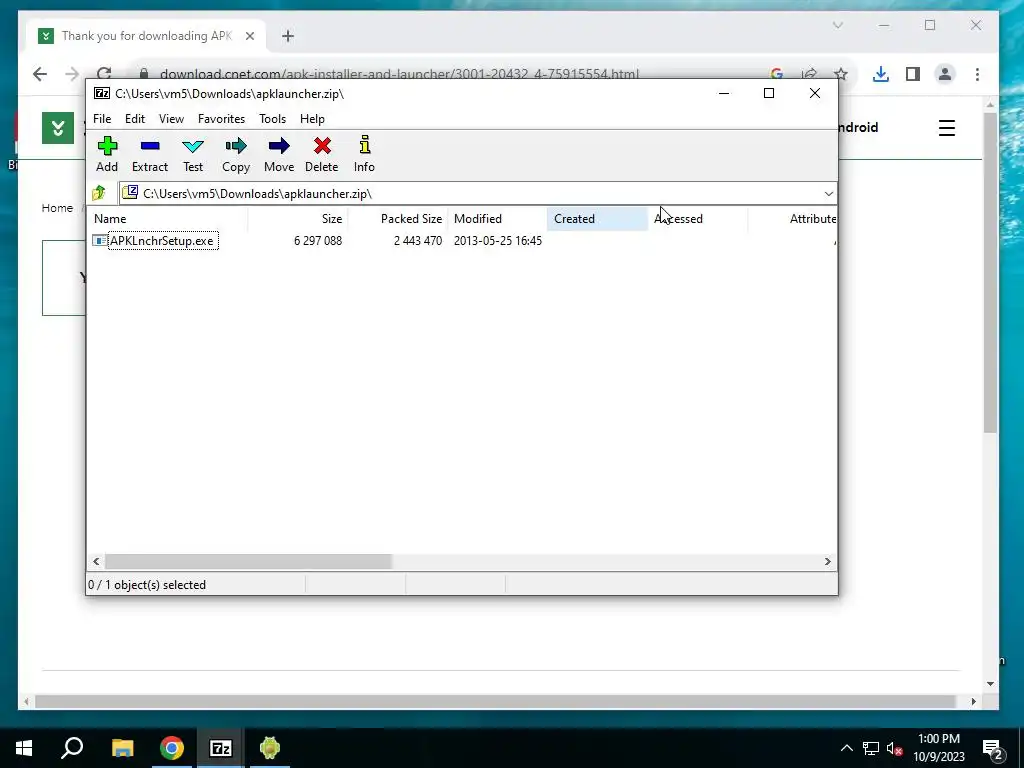This screenshot has height=768, width=1024.
Task: Click the muted volume tray icon
Action: (x=894, y=748)
